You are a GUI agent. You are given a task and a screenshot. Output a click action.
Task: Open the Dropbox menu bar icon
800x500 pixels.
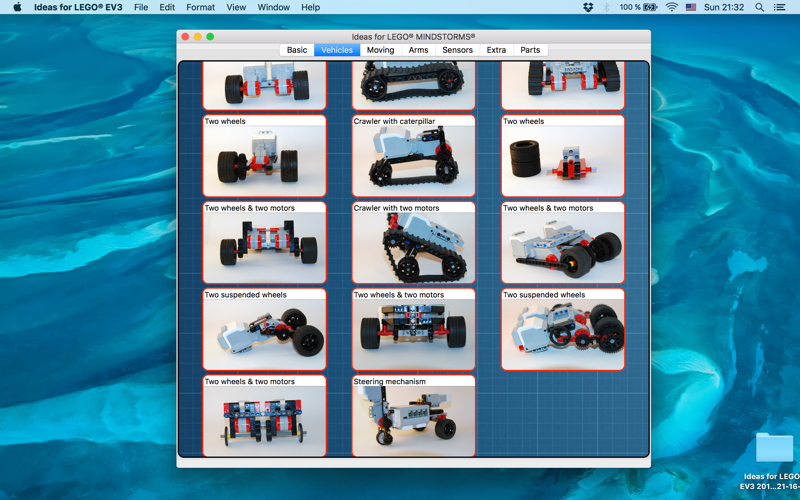pos(588,7)
